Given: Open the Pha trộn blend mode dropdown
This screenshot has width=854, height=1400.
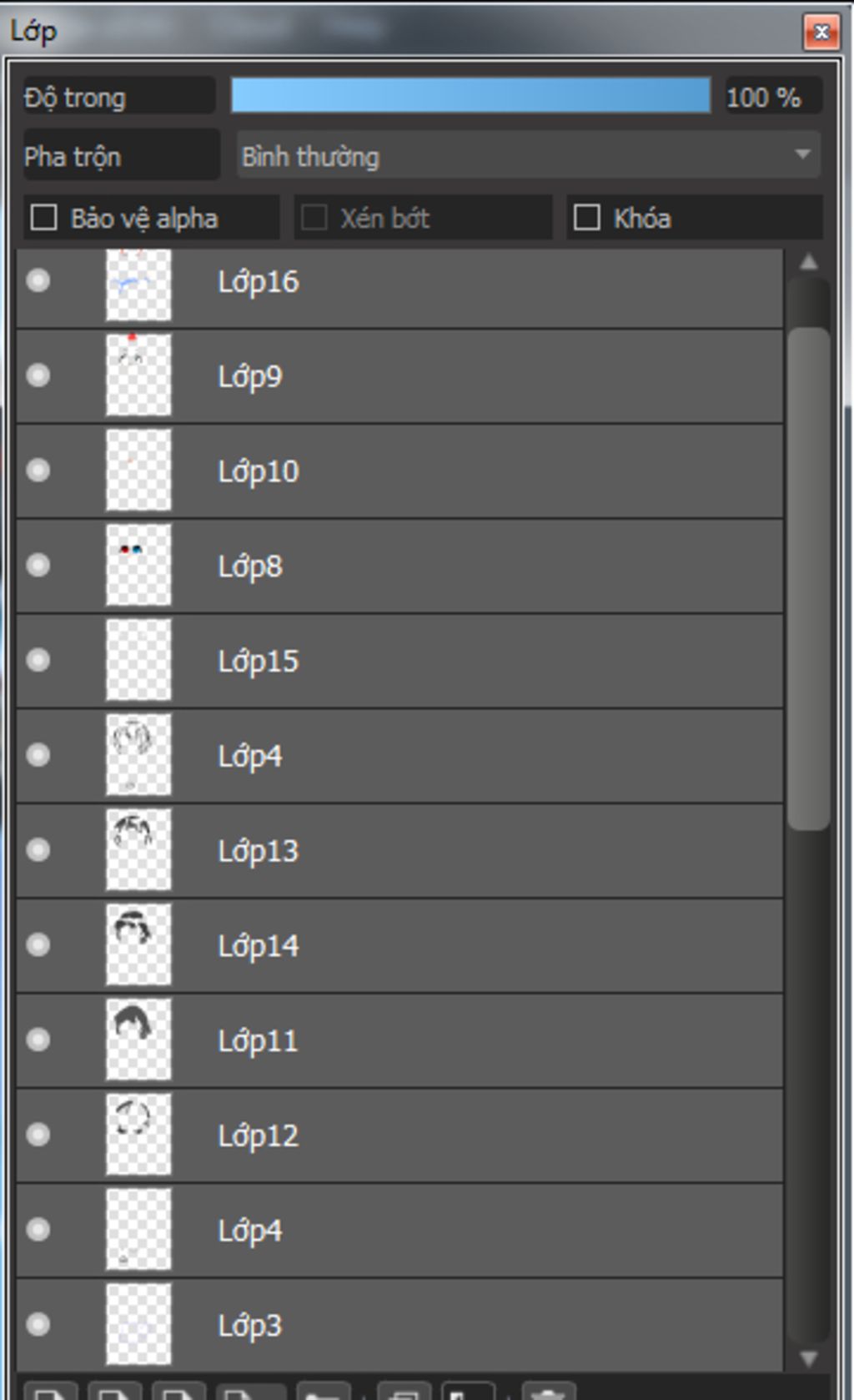Looking at the screenshot, I should [529, 155].
